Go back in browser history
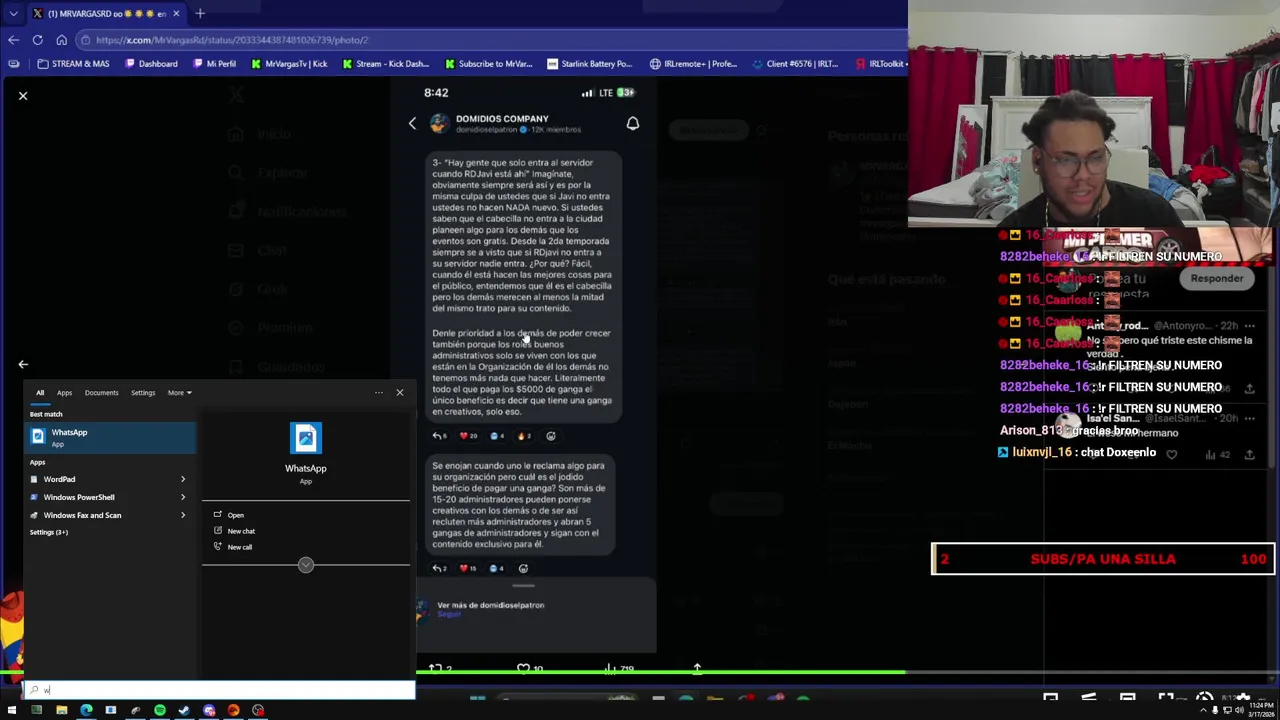 click(13, 40)
